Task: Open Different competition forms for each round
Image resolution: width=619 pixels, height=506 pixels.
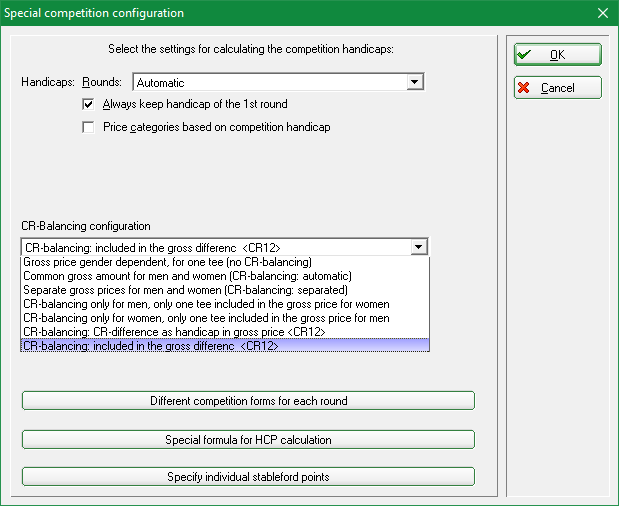Action: pos(248,401)
